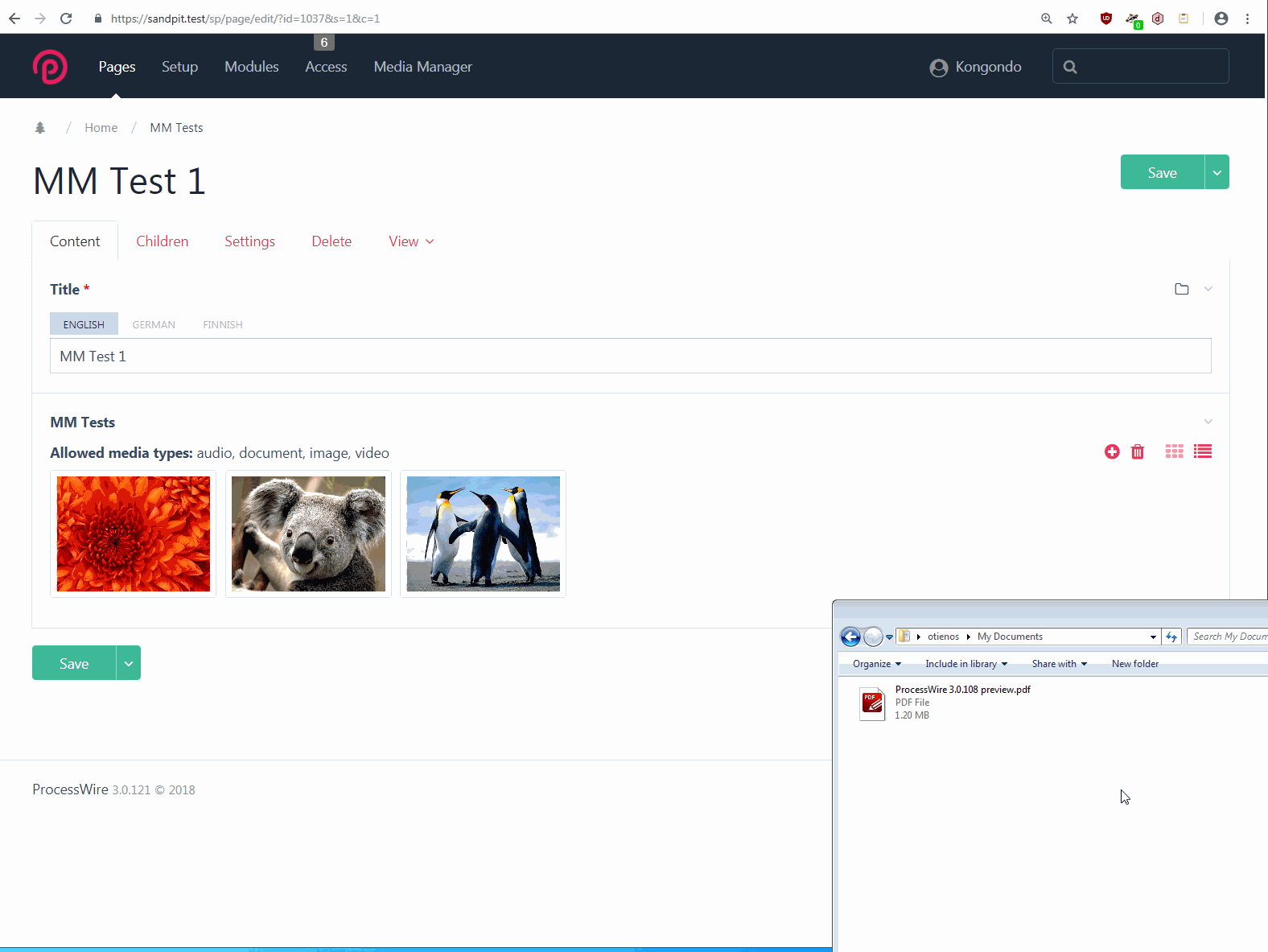Click the search magnifier icon
Screen dimensions: 1268x952
pos(1070,67)
